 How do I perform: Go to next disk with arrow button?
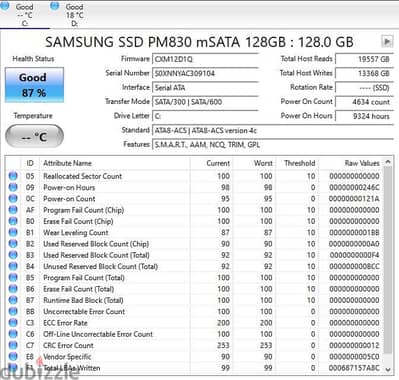387,41
